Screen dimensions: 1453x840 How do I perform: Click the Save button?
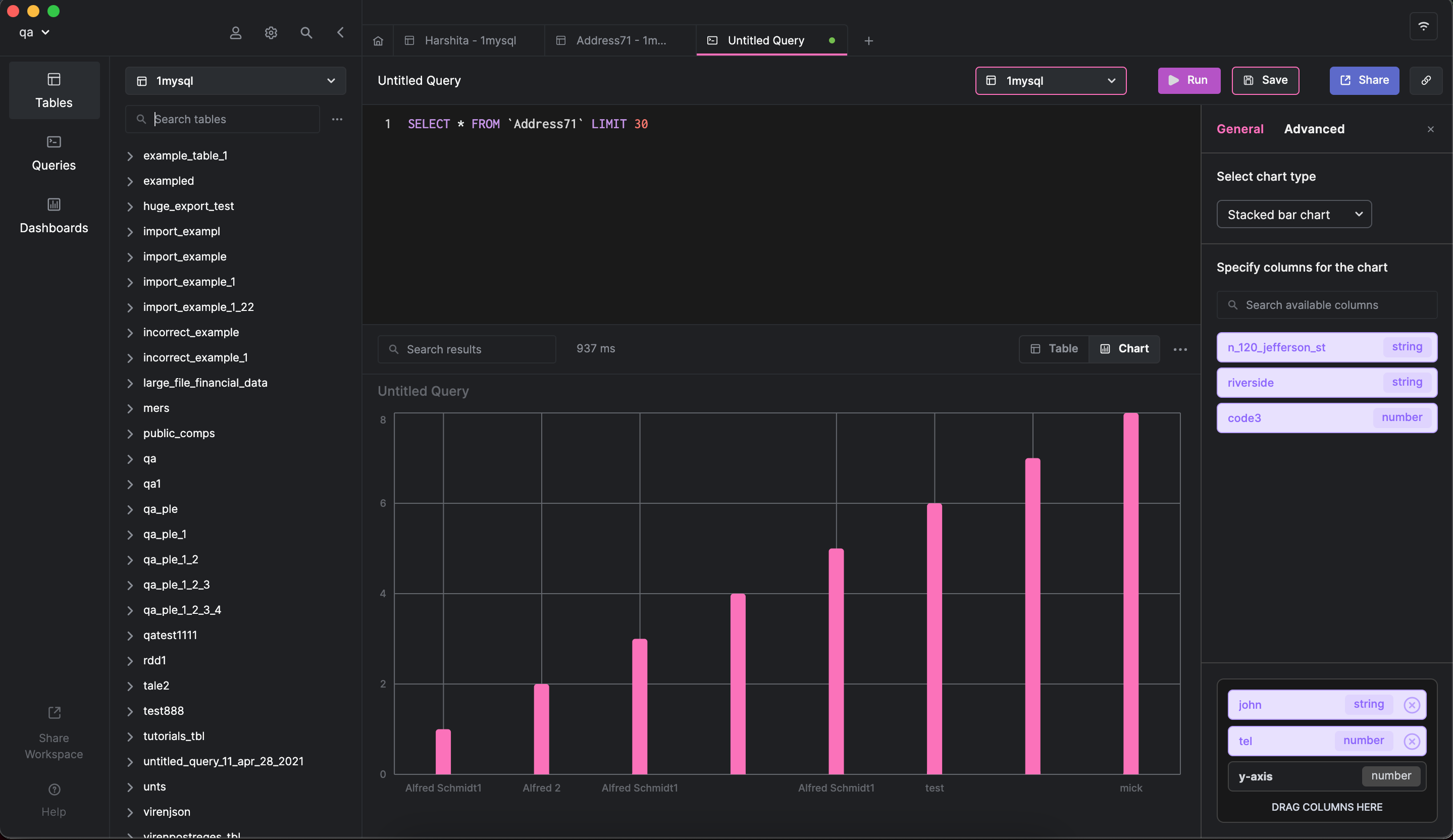pyautogui.click(x=1265, y=81)
